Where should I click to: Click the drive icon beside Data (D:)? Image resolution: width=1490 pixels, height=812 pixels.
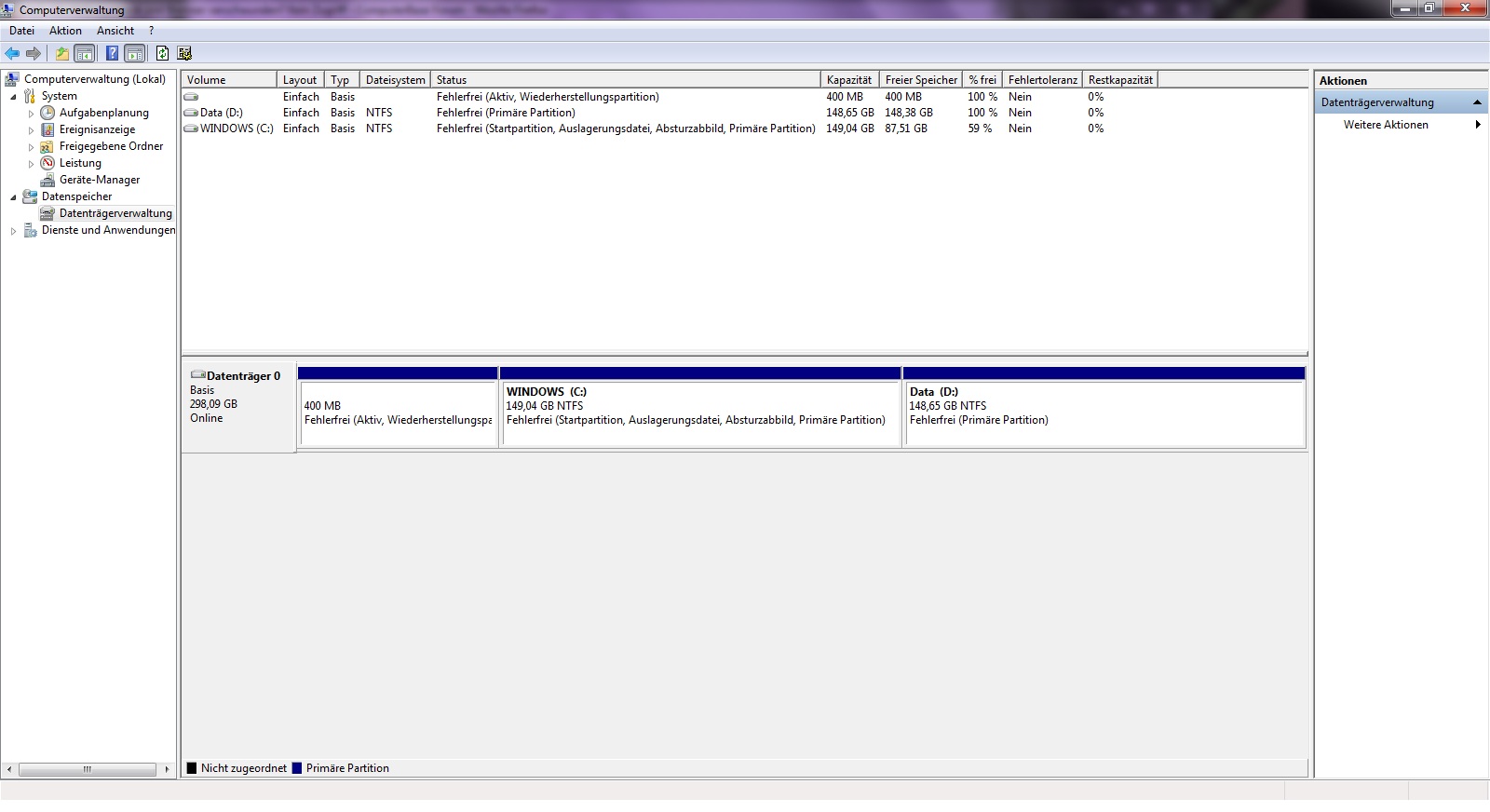191,113
